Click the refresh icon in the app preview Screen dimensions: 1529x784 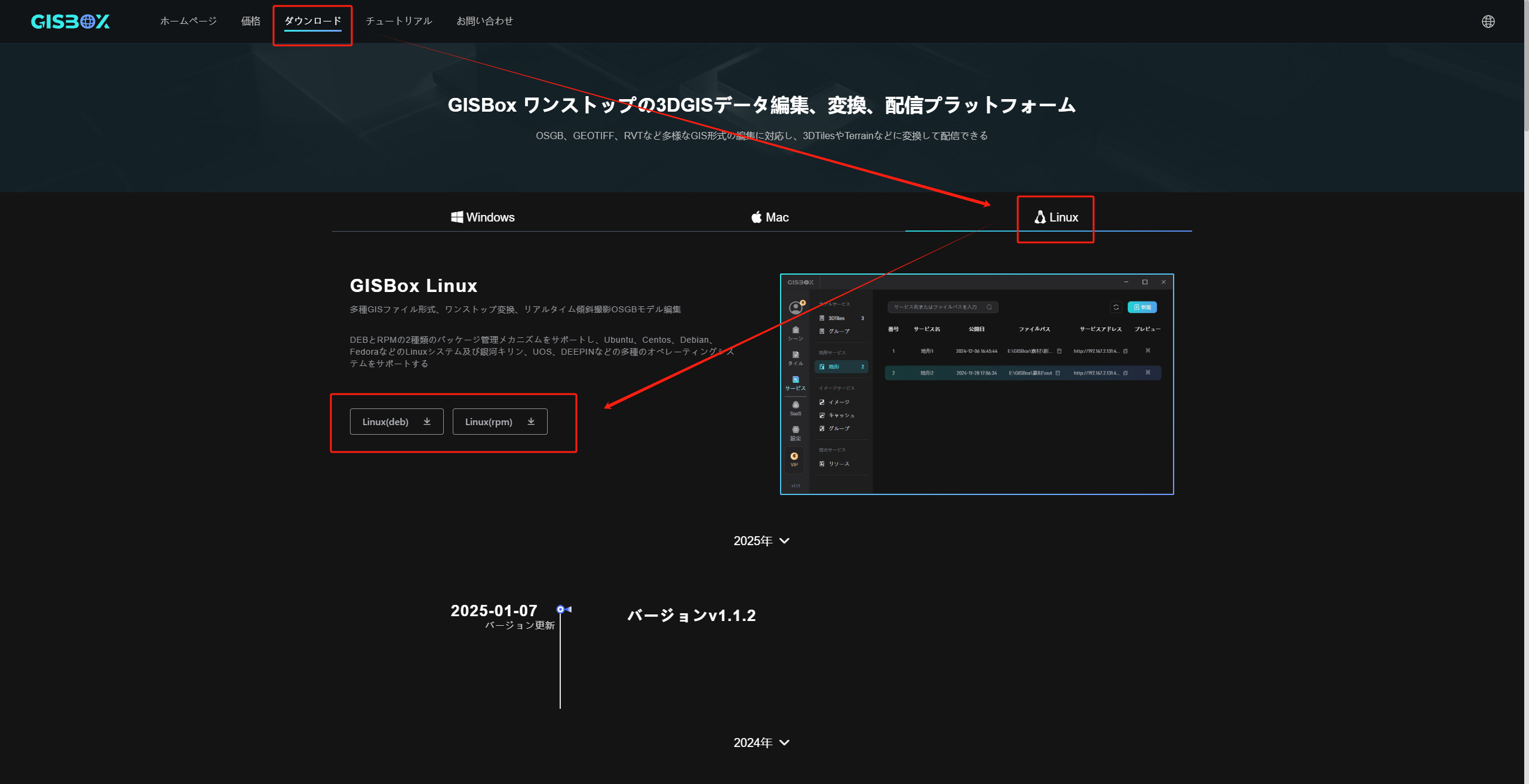pyautogui.click(x=1116, y=307)
